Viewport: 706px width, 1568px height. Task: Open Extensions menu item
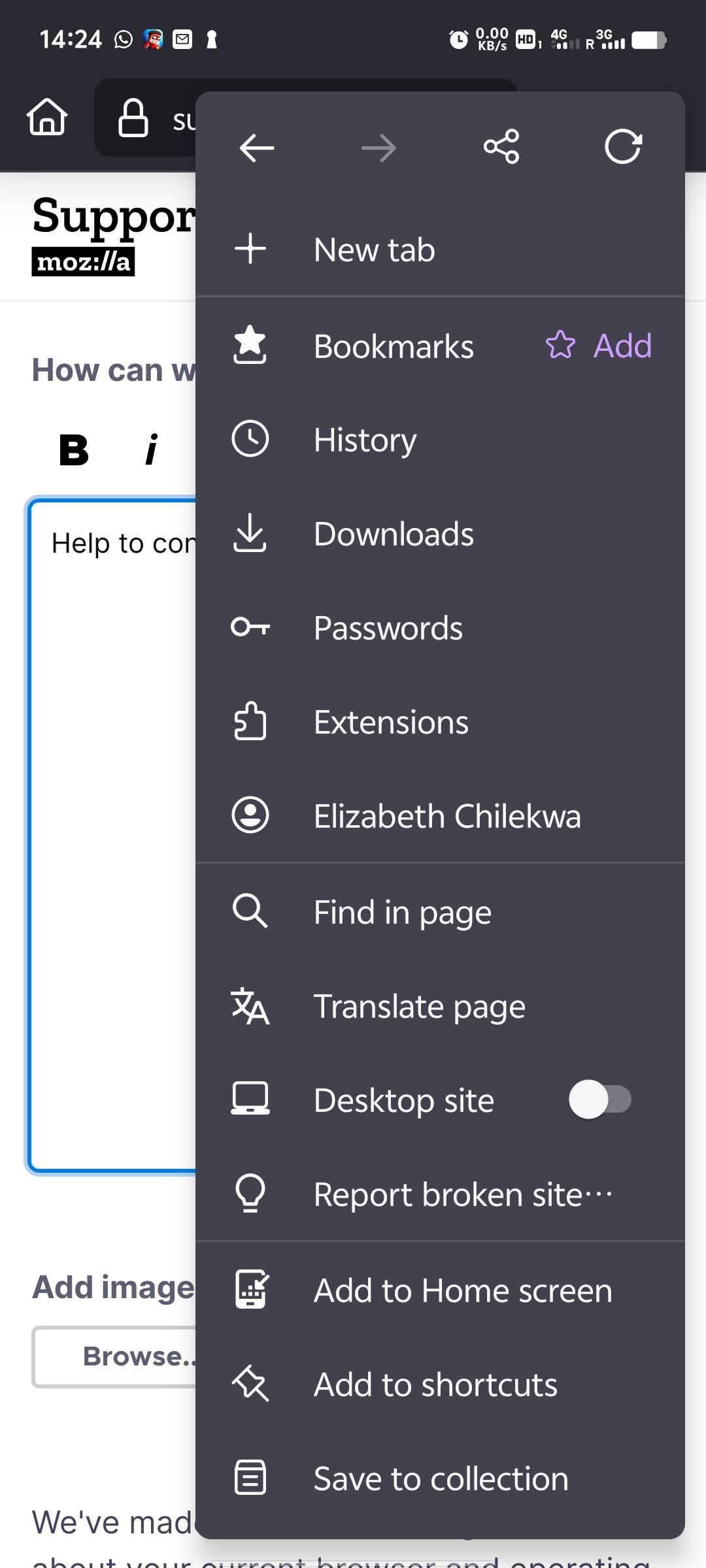(440, 722)
